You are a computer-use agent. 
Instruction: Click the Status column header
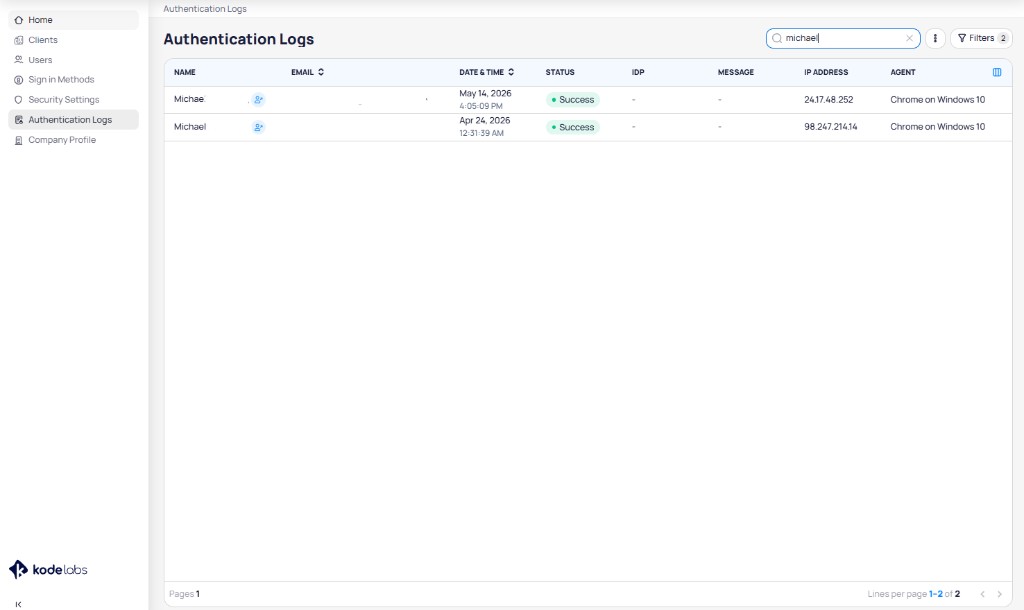point(560,72)
